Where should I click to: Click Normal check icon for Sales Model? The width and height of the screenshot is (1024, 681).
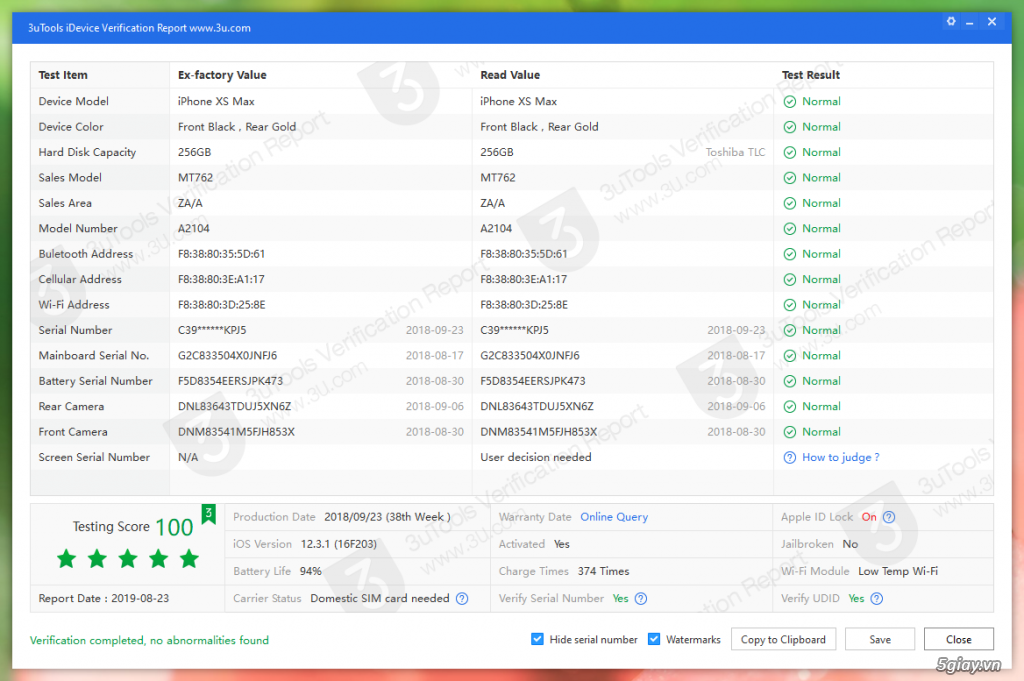pyautogui.click(x=790, y=178)
